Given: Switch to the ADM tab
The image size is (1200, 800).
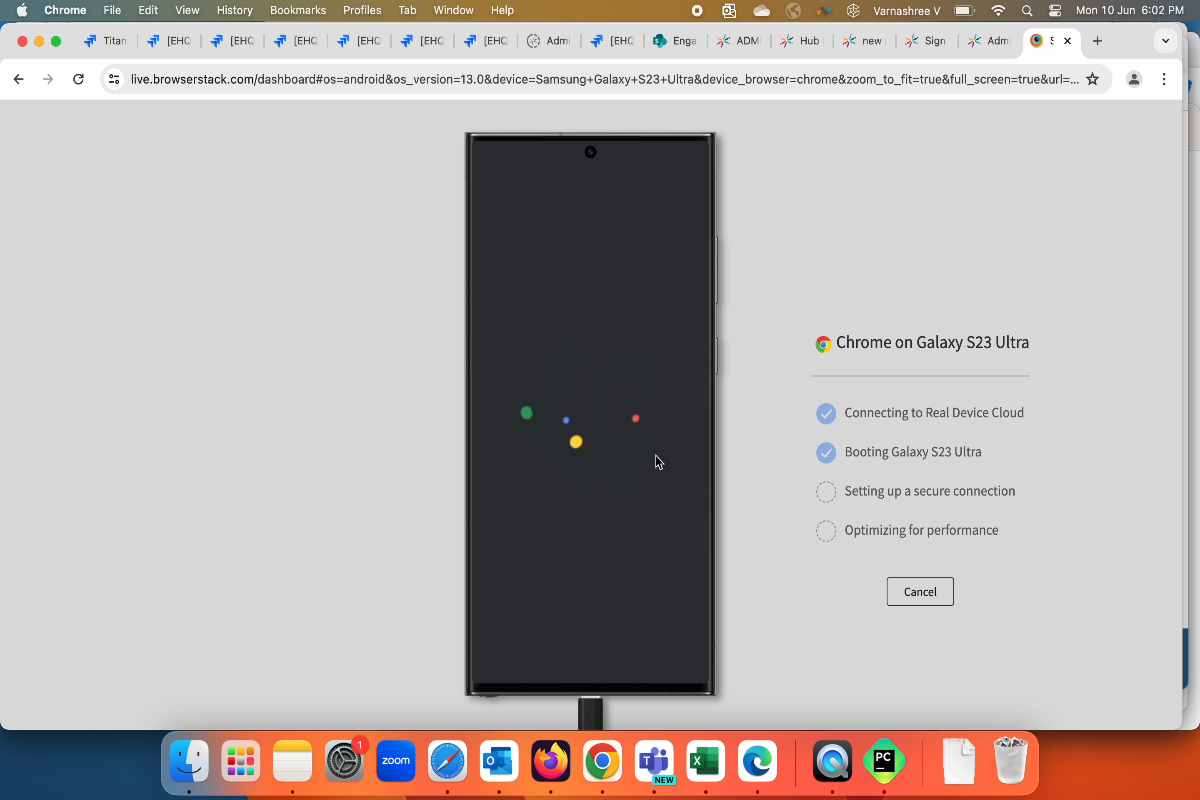Looking at the screenshot, I should (x=738, y=41).
